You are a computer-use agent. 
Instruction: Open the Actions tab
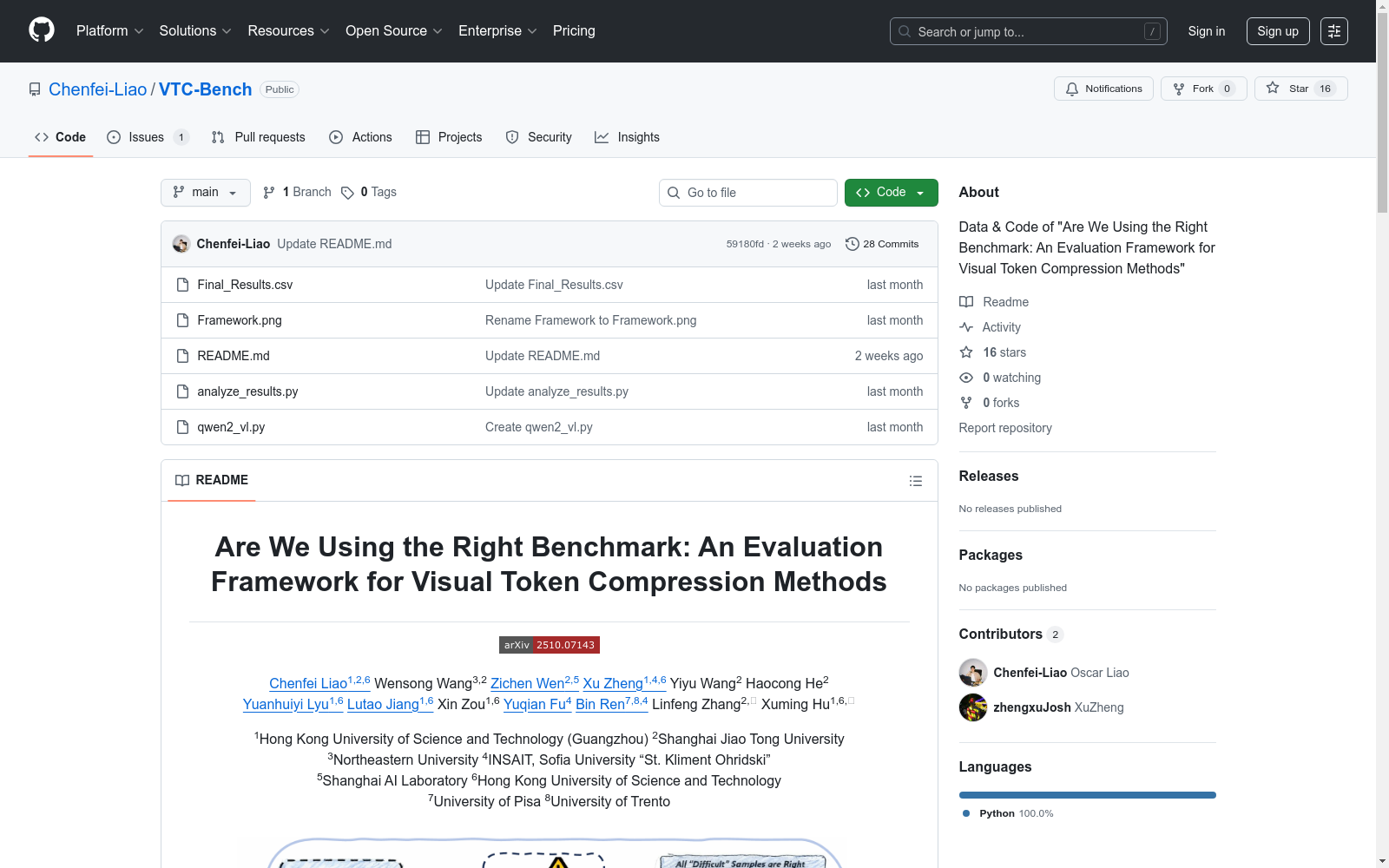[x=361, y=137]
